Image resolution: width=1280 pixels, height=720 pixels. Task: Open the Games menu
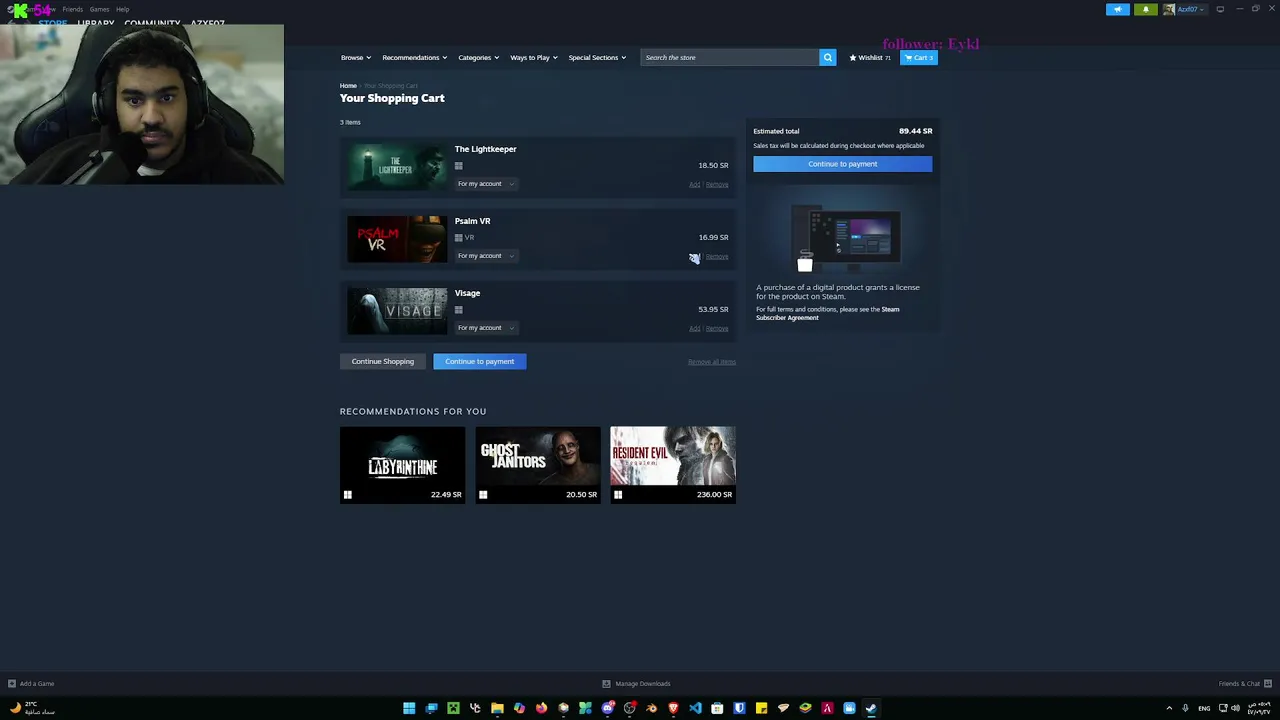pos(99,9)
